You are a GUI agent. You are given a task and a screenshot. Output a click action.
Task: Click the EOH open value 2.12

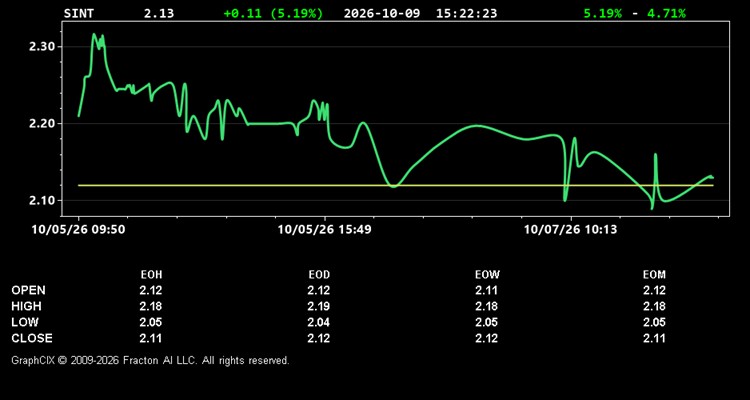pos(151,290)
